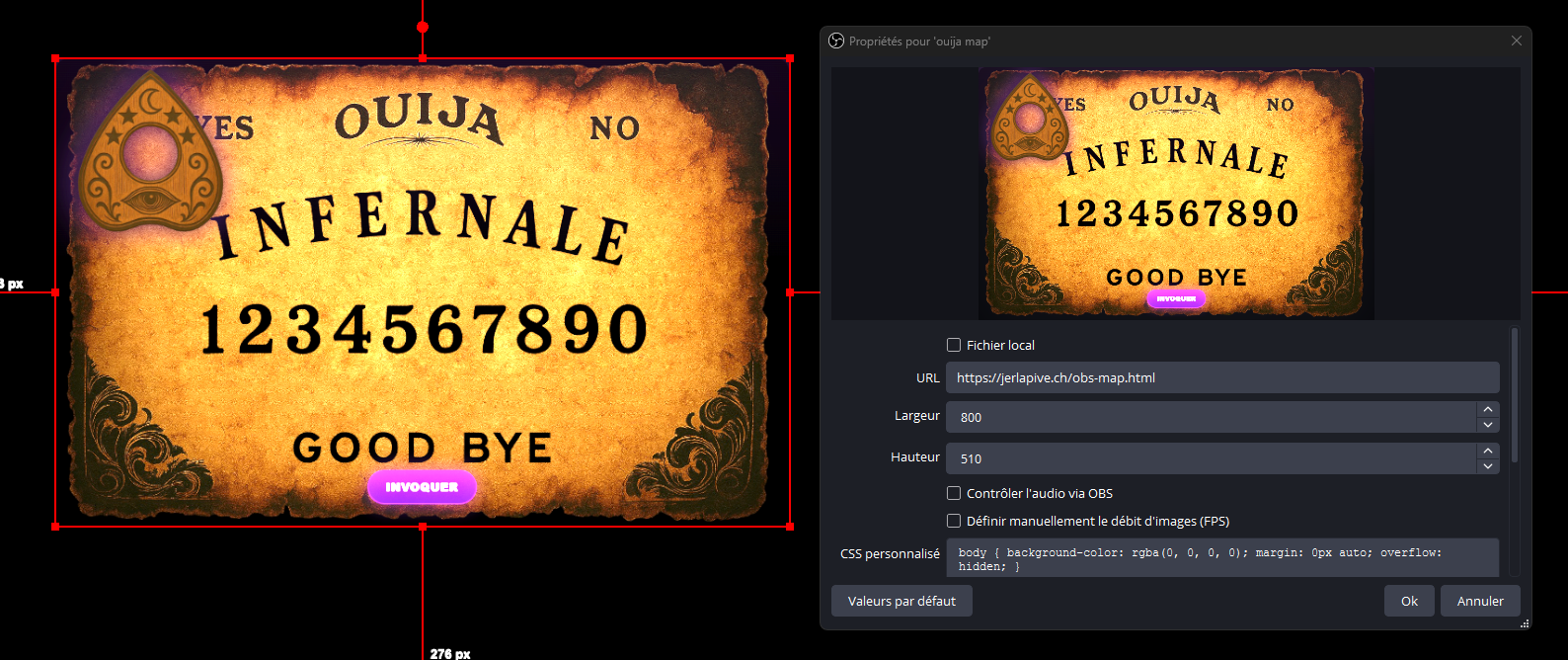Click the planchette in the main canvas
1568x660 pixels.
(x=150, y=150)
